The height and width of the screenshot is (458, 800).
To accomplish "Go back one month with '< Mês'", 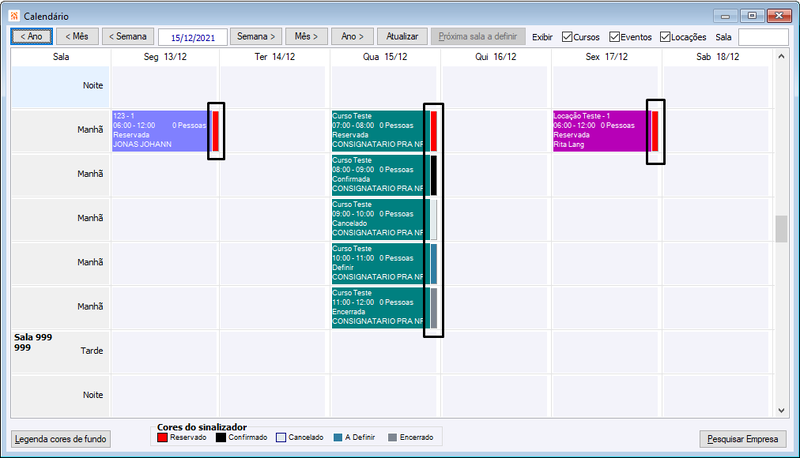I will pos(77,37).
